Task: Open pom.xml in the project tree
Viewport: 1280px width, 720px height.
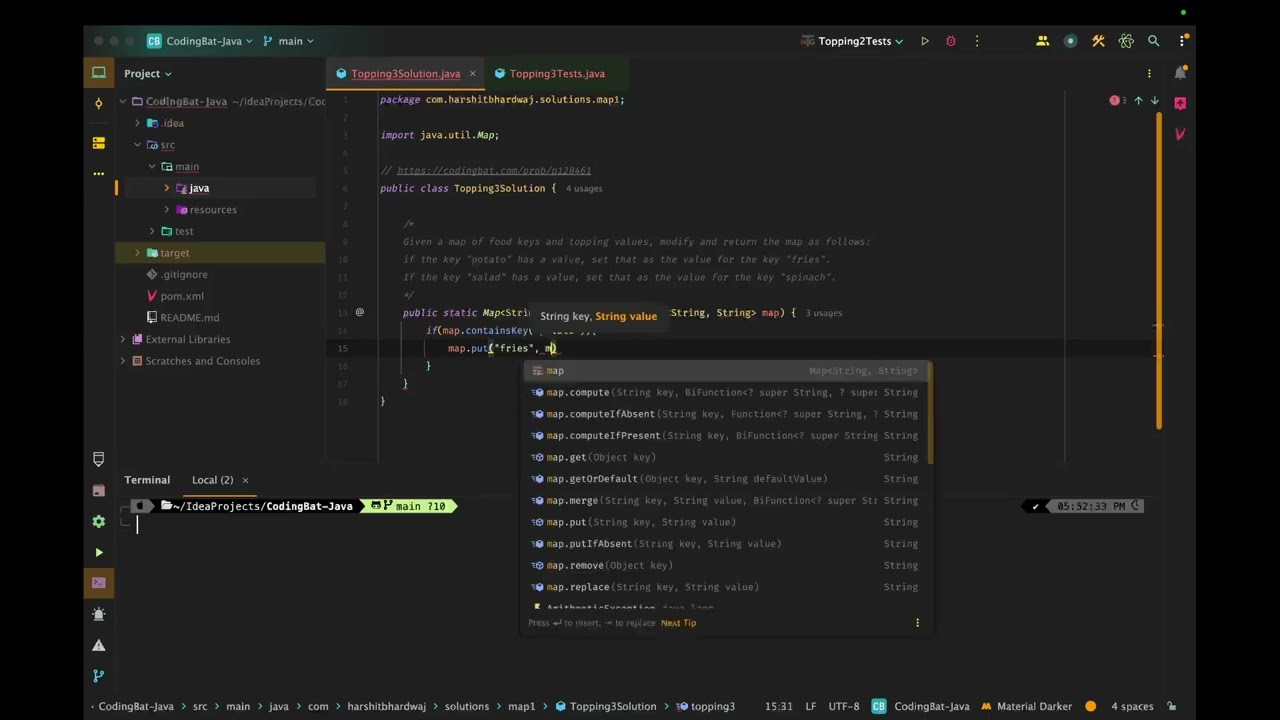Action: tap(181, 296)
